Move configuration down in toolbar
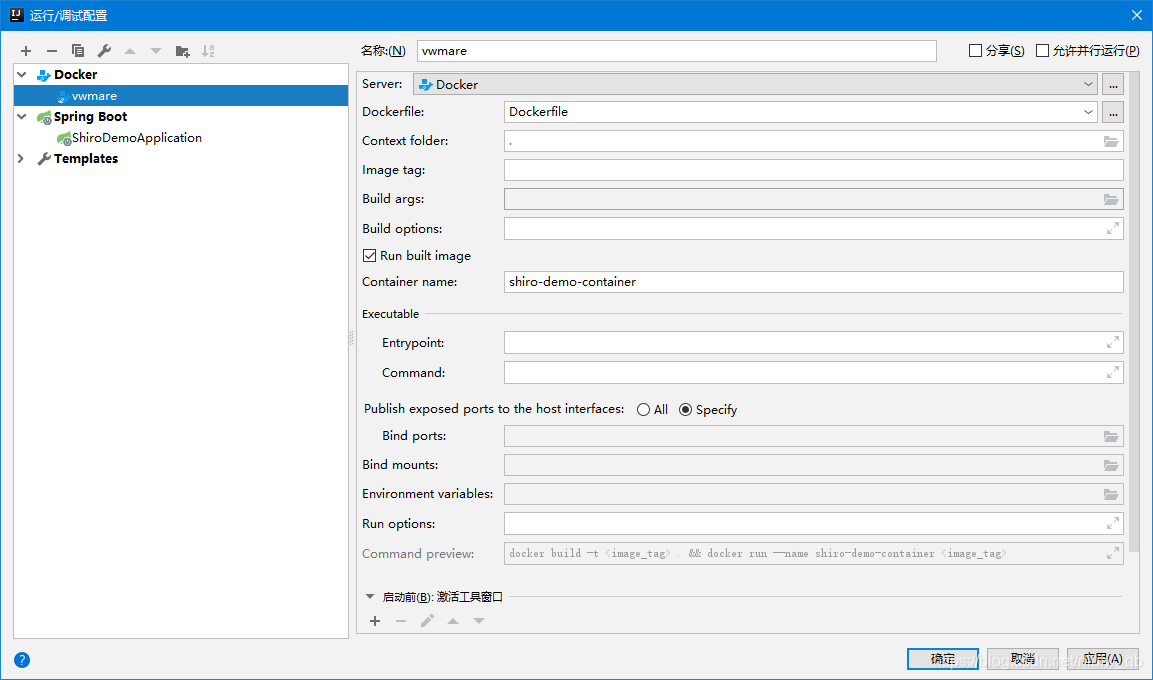Image resolution: width=1153 pixels, height=680 pixels. coord(156,51)
